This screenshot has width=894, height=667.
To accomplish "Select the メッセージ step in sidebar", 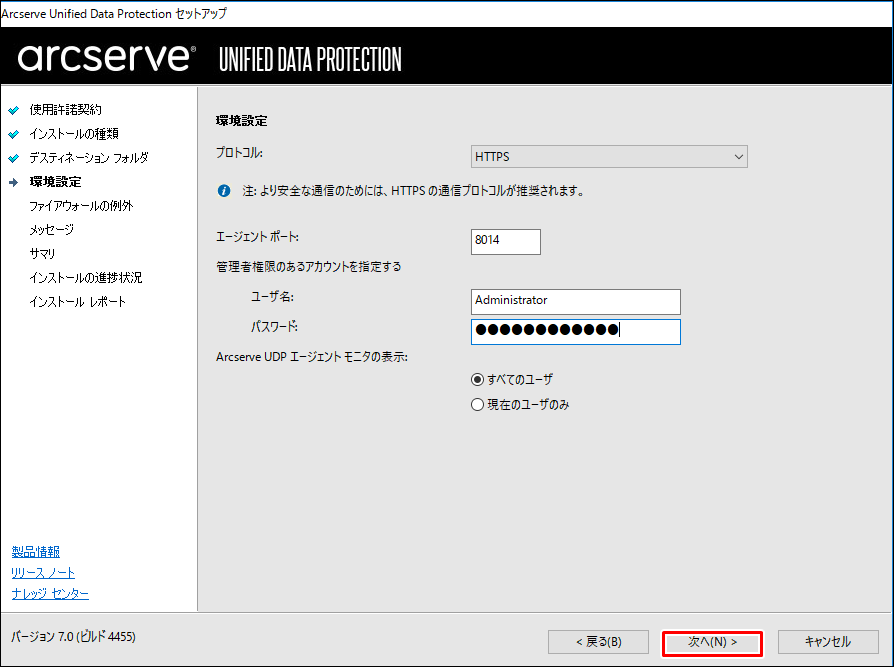I will click(x=51, y=230).
